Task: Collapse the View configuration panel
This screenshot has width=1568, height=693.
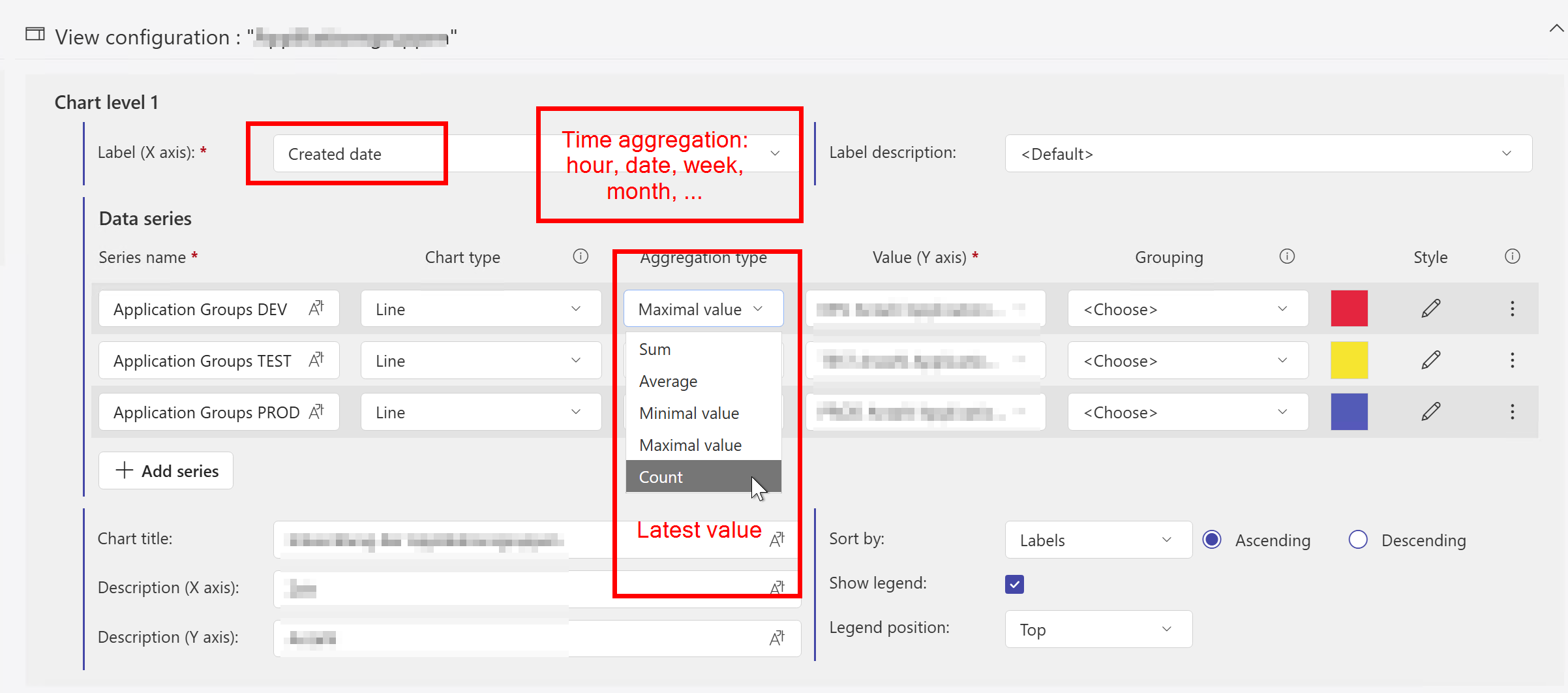Action: tap(1556, 29)
